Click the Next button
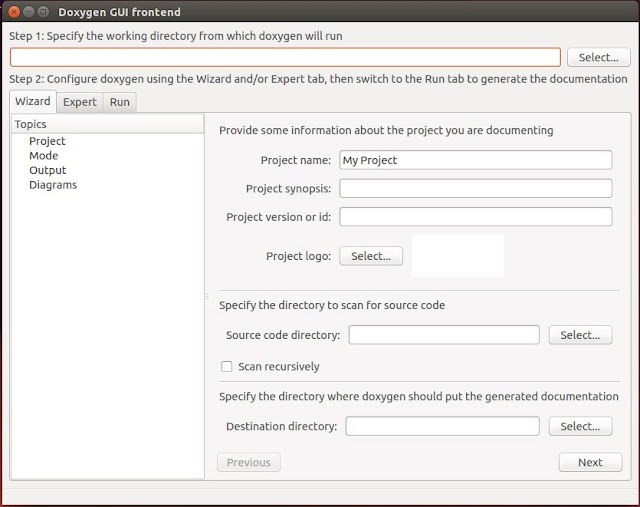Viewport: 640px width, 507px height. point(590,462)
